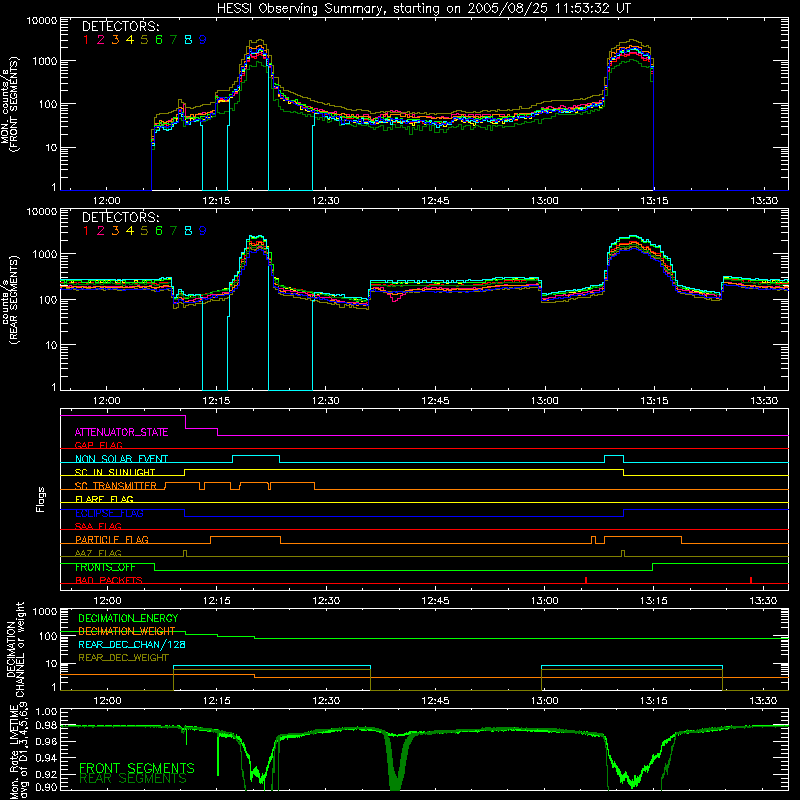Click the FRONT SEGMENTS livetime legend label
Image resolution: width=800 pixels, height=800 pixels.
tap(137, 768)
